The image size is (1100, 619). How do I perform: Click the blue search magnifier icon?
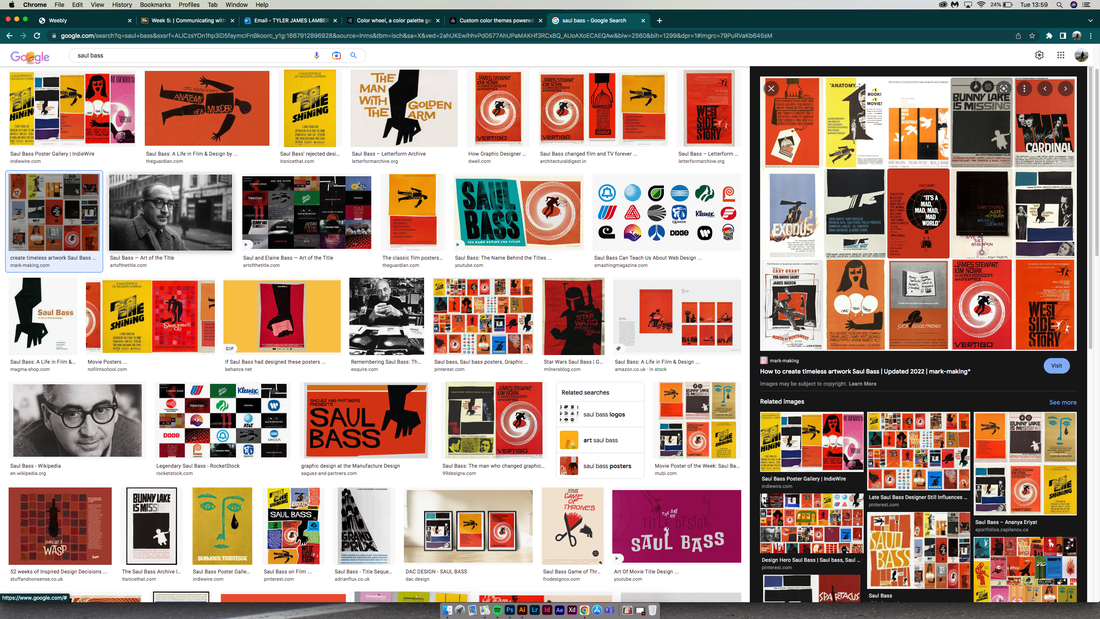pos(354,55)
